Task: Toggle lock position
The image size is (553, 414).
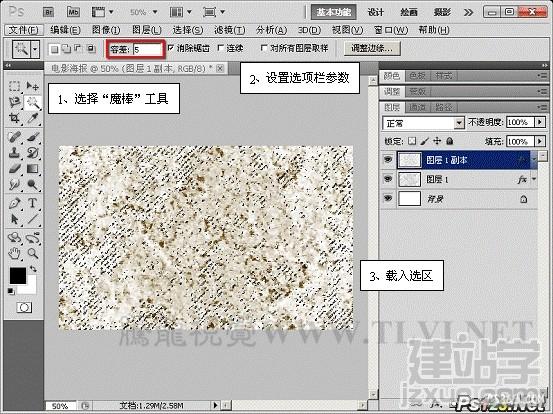Action: pos(437,141)
